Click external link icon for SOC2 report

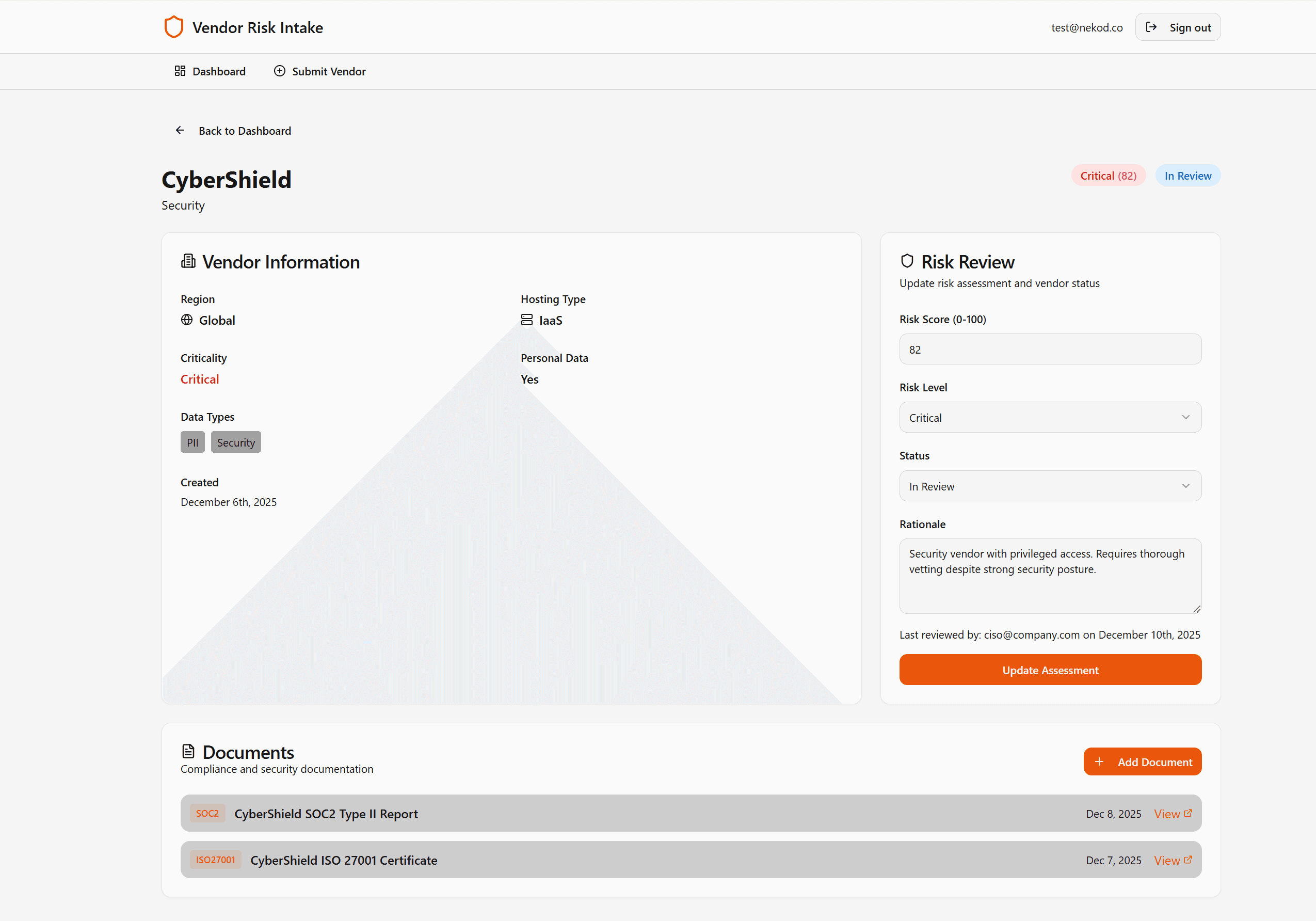pyautogui.click(x=1187, y=813)
